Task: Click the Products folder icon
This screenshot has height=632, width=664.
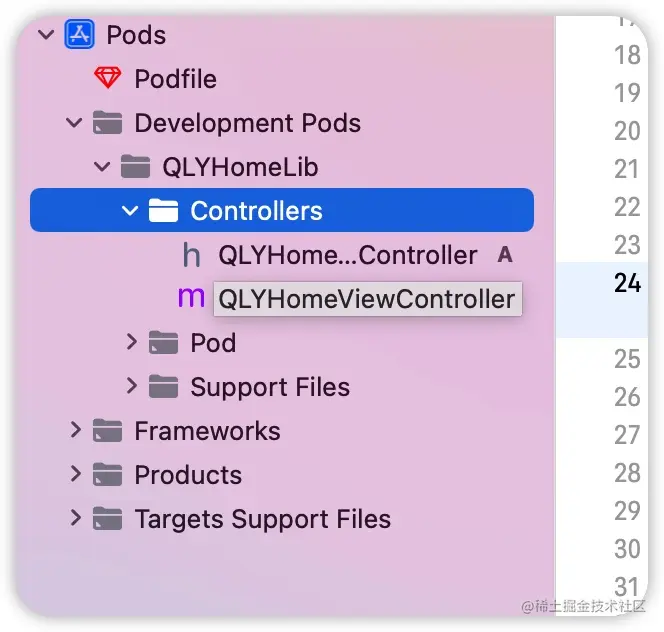Action: click(x=108, y=474)
